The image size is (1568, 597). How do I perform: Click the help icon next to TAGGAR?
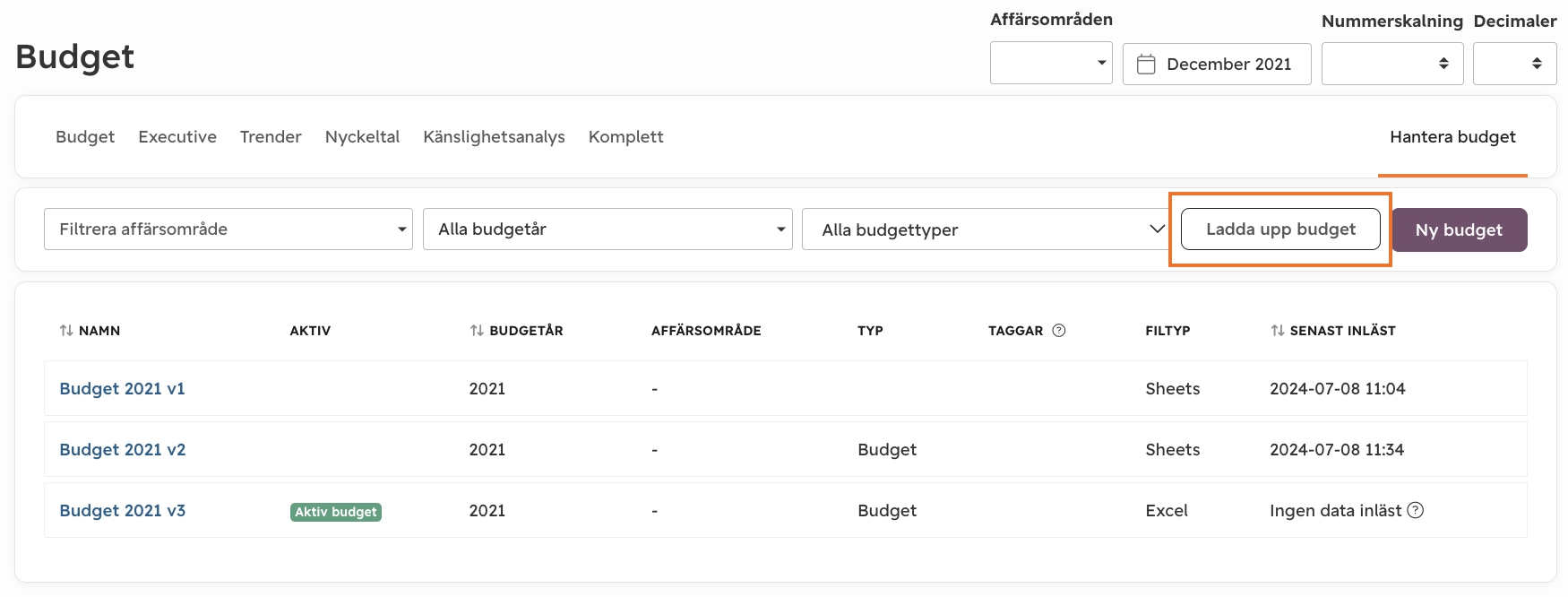coord(1059,330)
